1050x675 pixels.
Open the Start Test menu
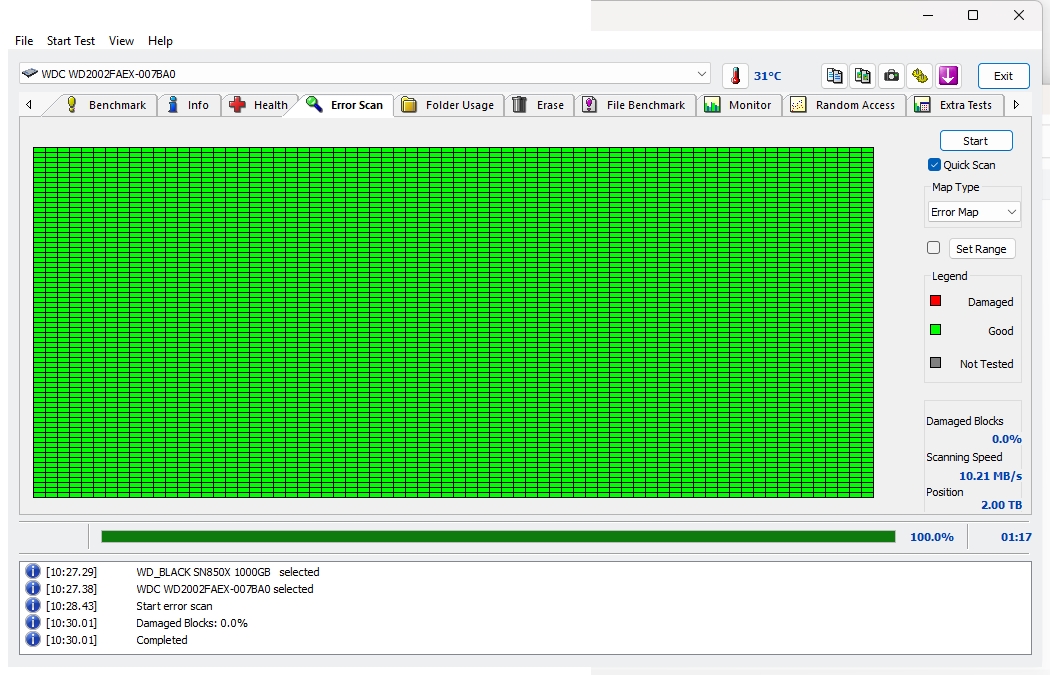(71, 41)
